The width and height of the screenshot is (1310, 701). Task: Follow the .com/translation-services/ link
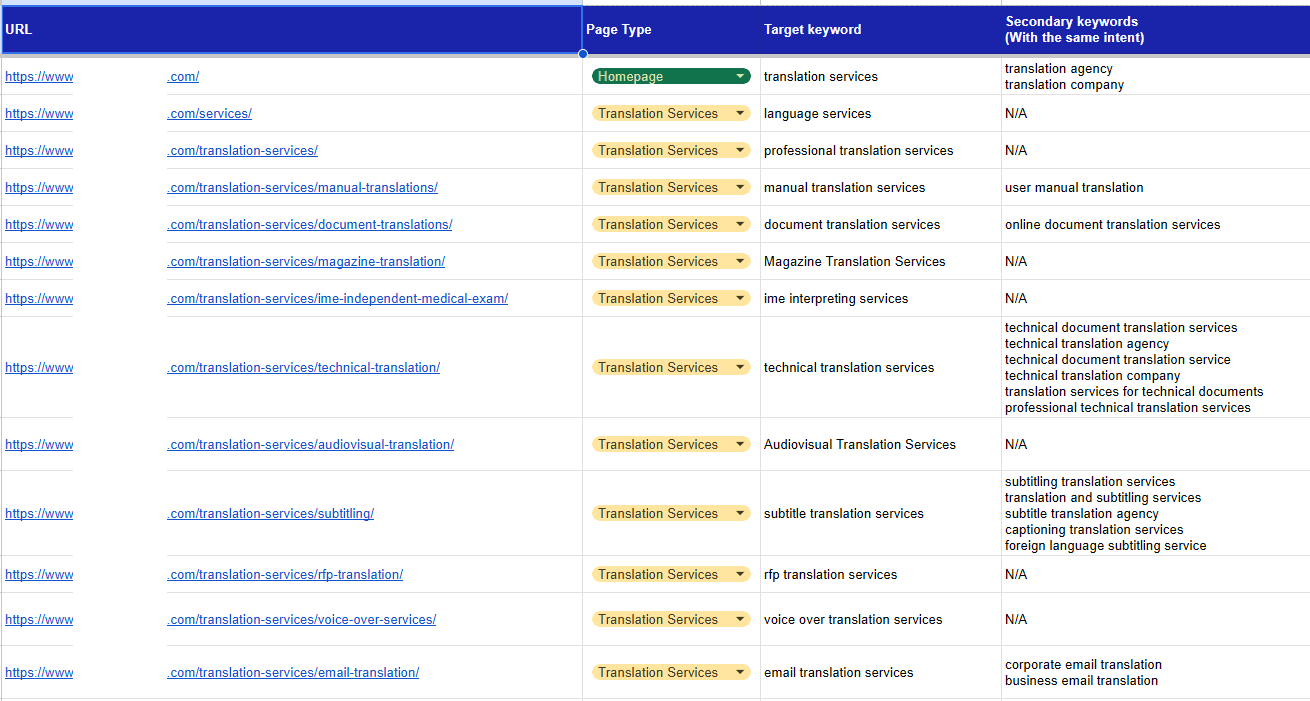coord(243,150)
